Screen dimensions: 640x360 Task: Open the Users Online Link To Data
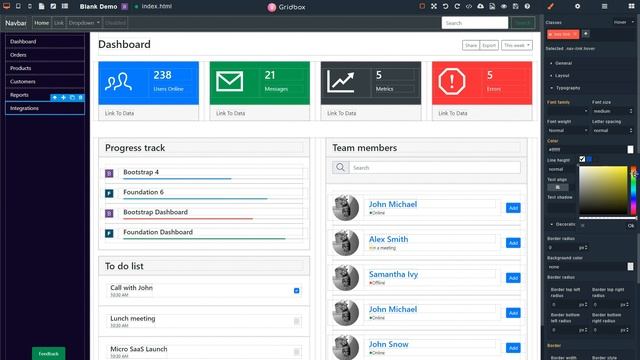[x=120, y=113]
